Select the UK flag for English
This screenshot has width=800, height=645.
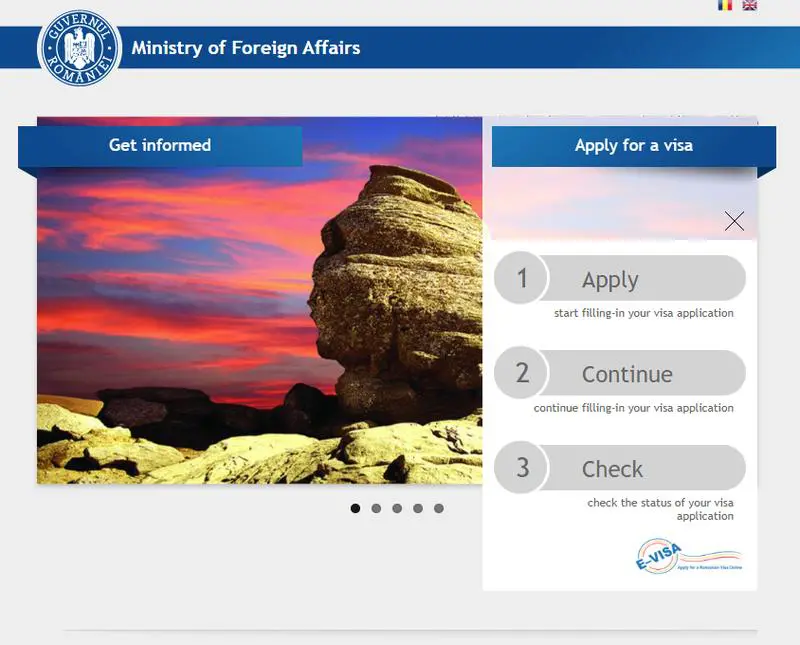749,5
